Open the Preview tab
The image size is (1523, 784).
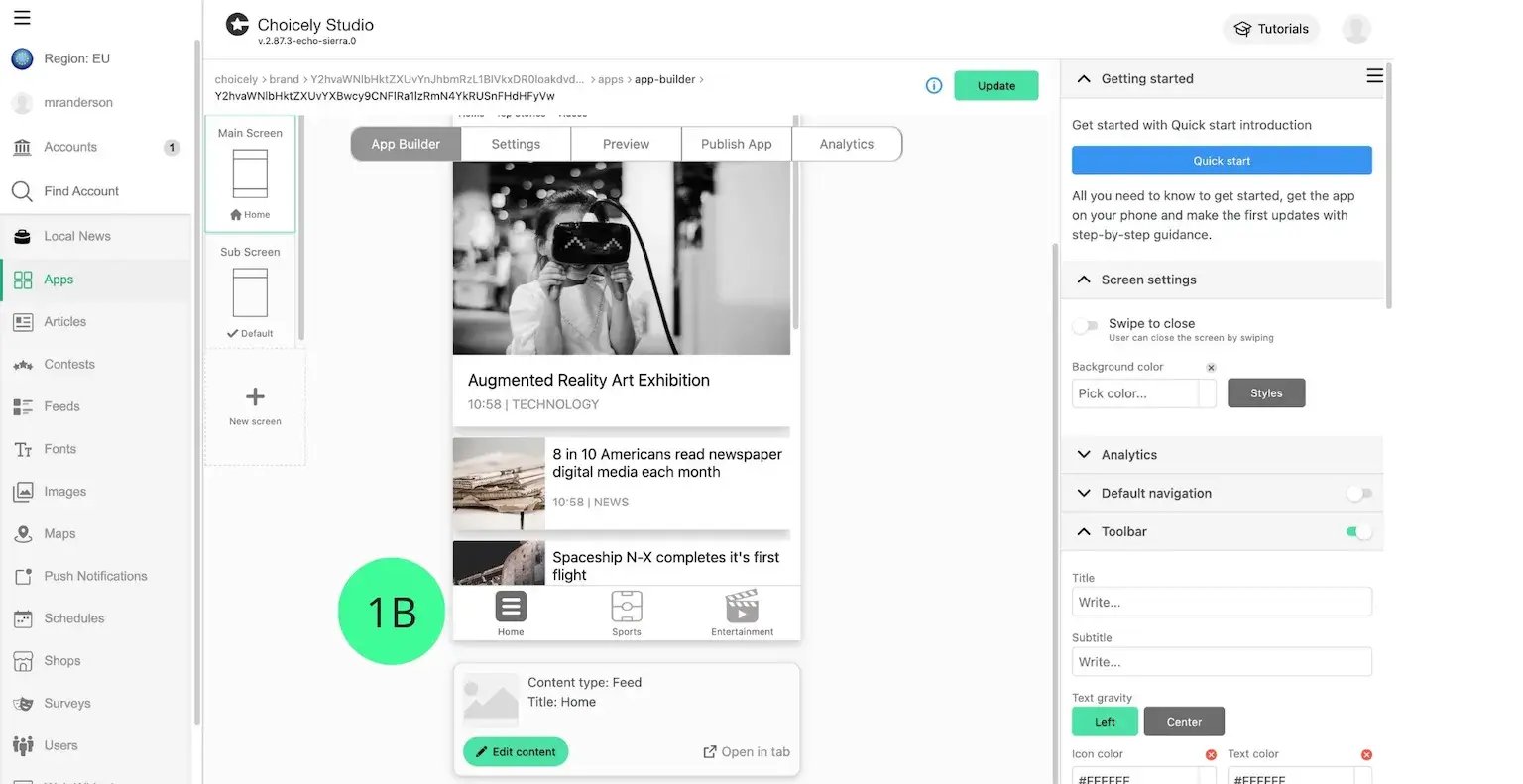626,144
